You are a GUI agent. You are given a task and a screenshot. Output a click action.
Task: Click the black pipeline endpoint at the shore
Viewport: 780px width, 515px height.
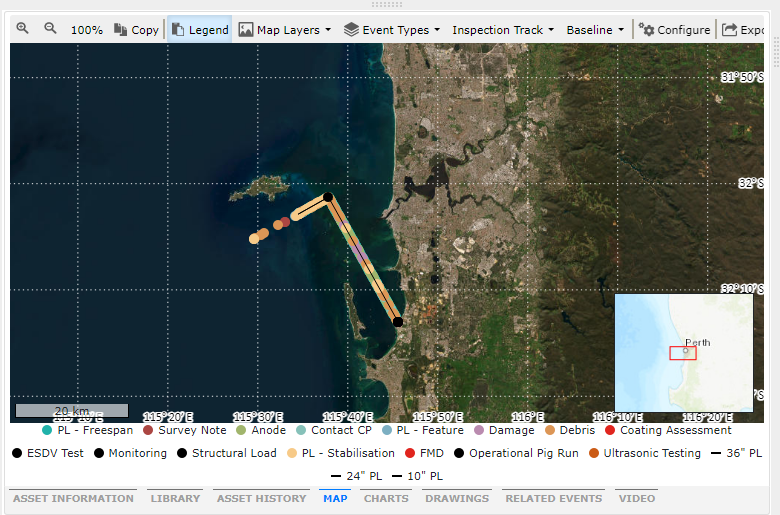[x=398, y=322]
